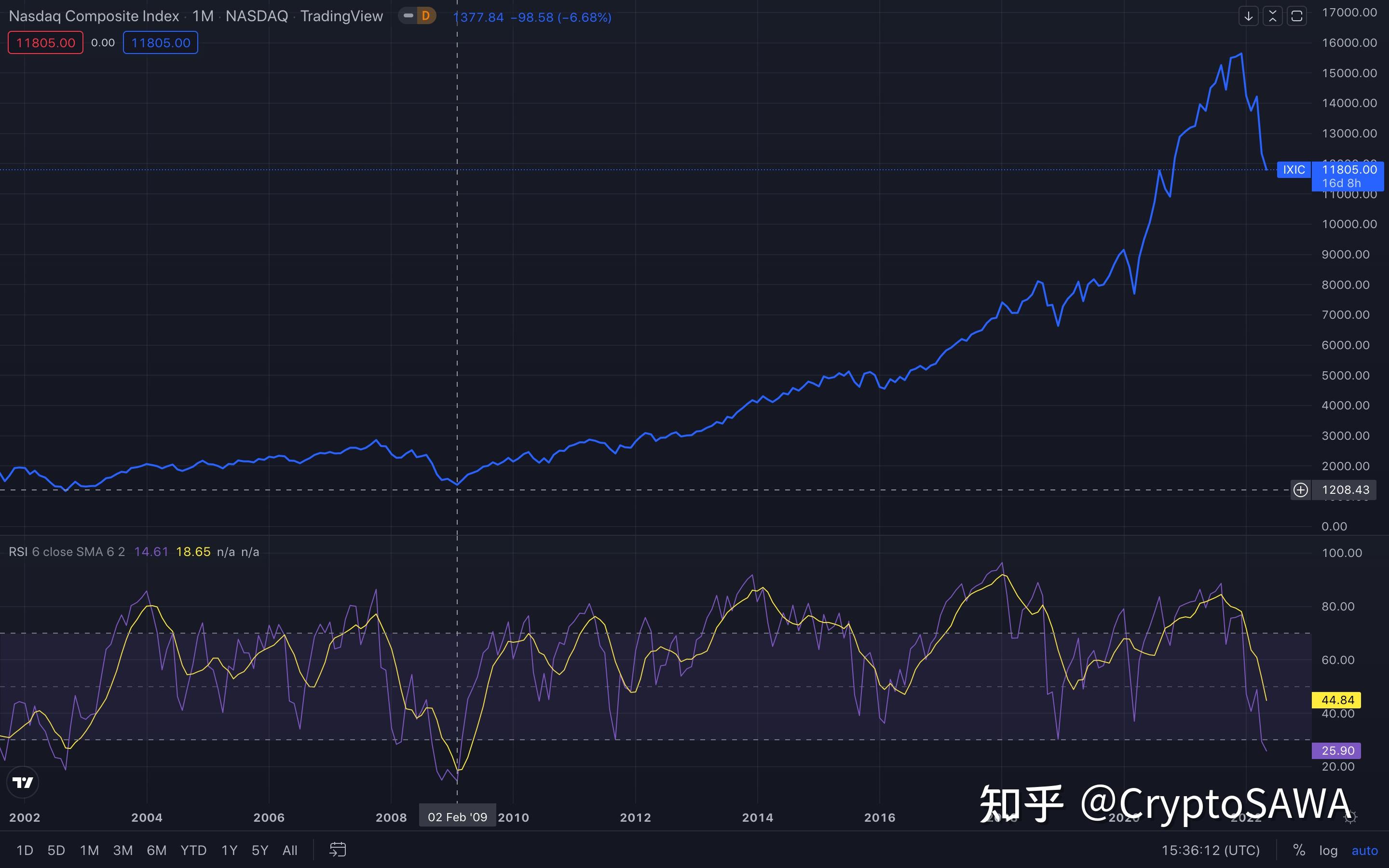
Task: Click the 5000.00 price scale label
Action: tap(1346, 375)
